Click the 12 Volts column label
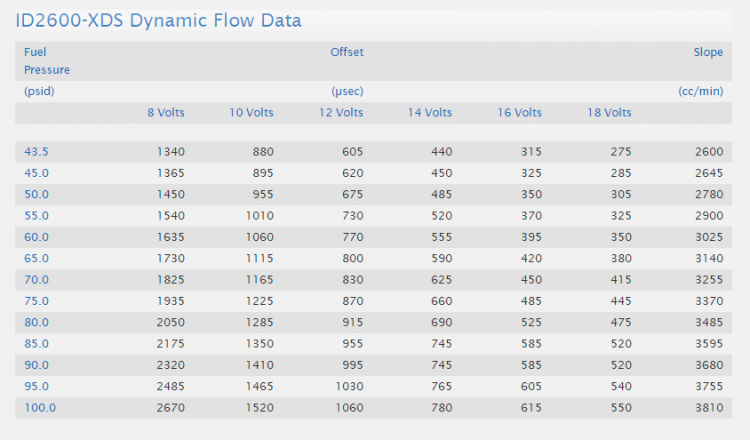 (x=341, y=112)
